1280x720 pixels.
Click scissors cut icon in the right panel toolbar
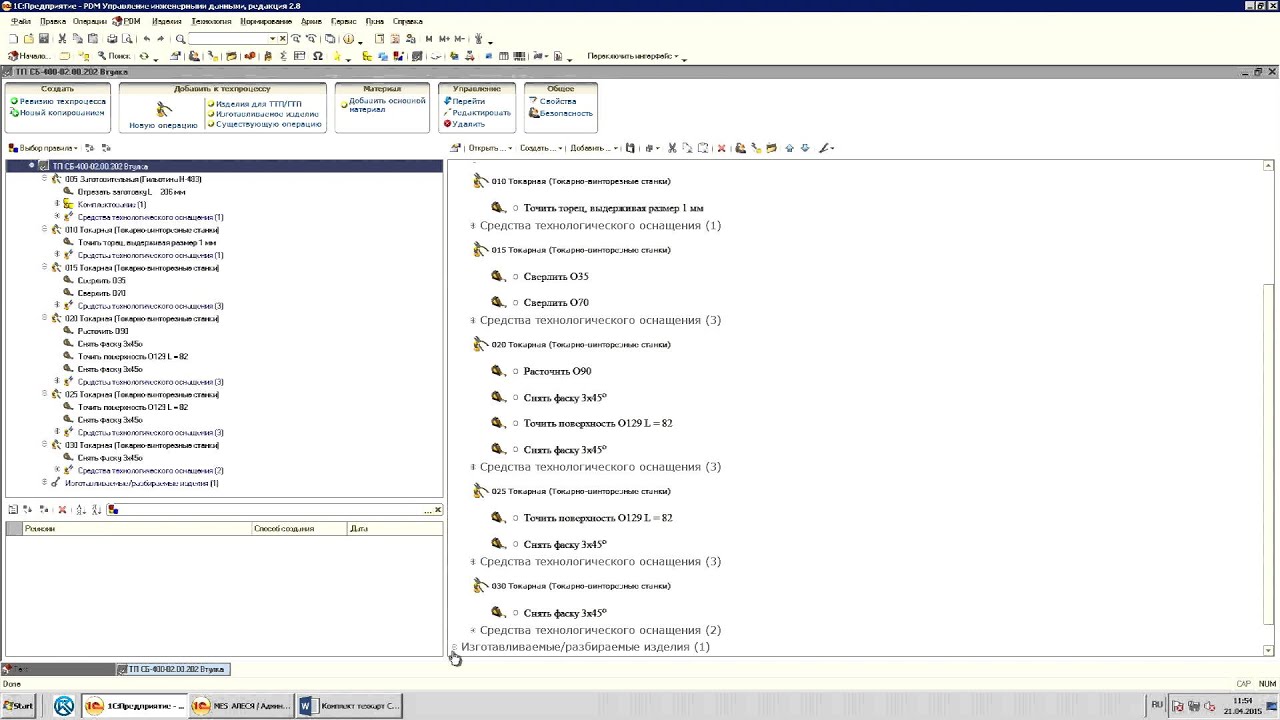(x=672, y=148)
